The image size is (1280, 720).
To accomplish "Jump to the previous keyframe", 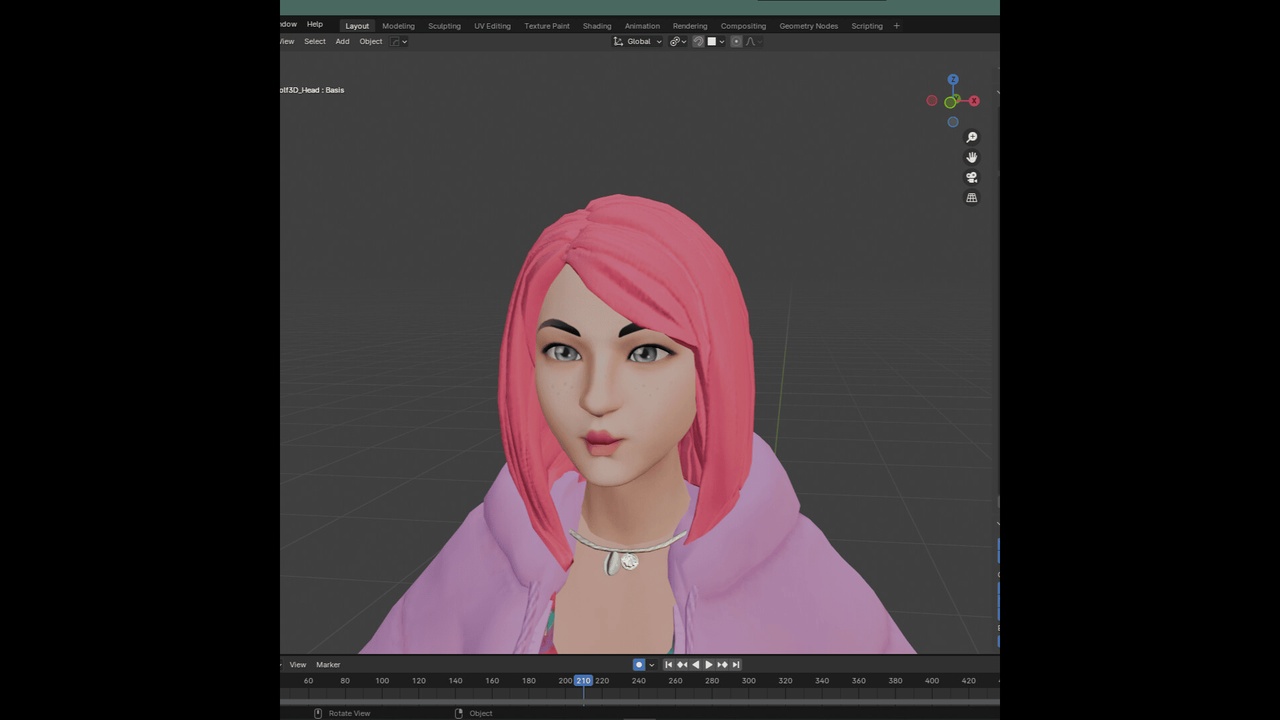I will tap(682, 665).
